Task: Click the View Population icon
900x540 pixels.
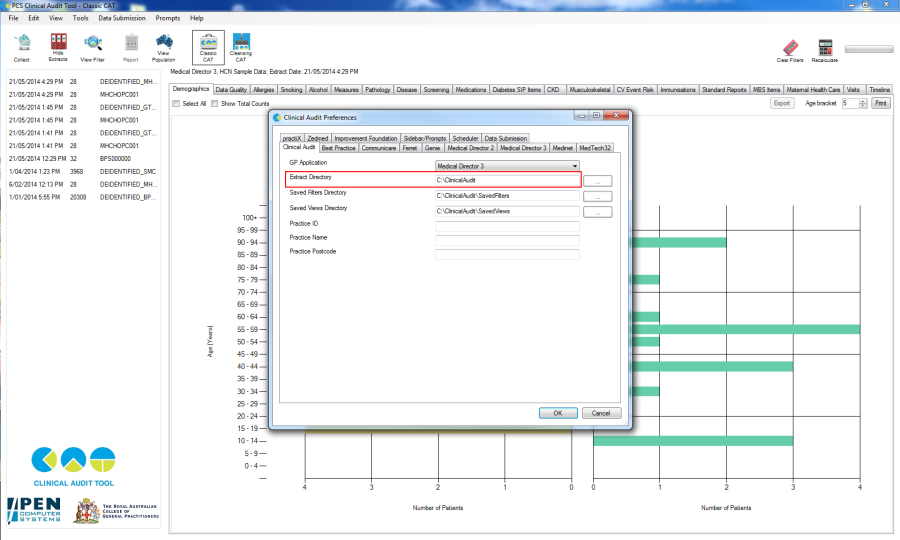Action: (164, 48)
